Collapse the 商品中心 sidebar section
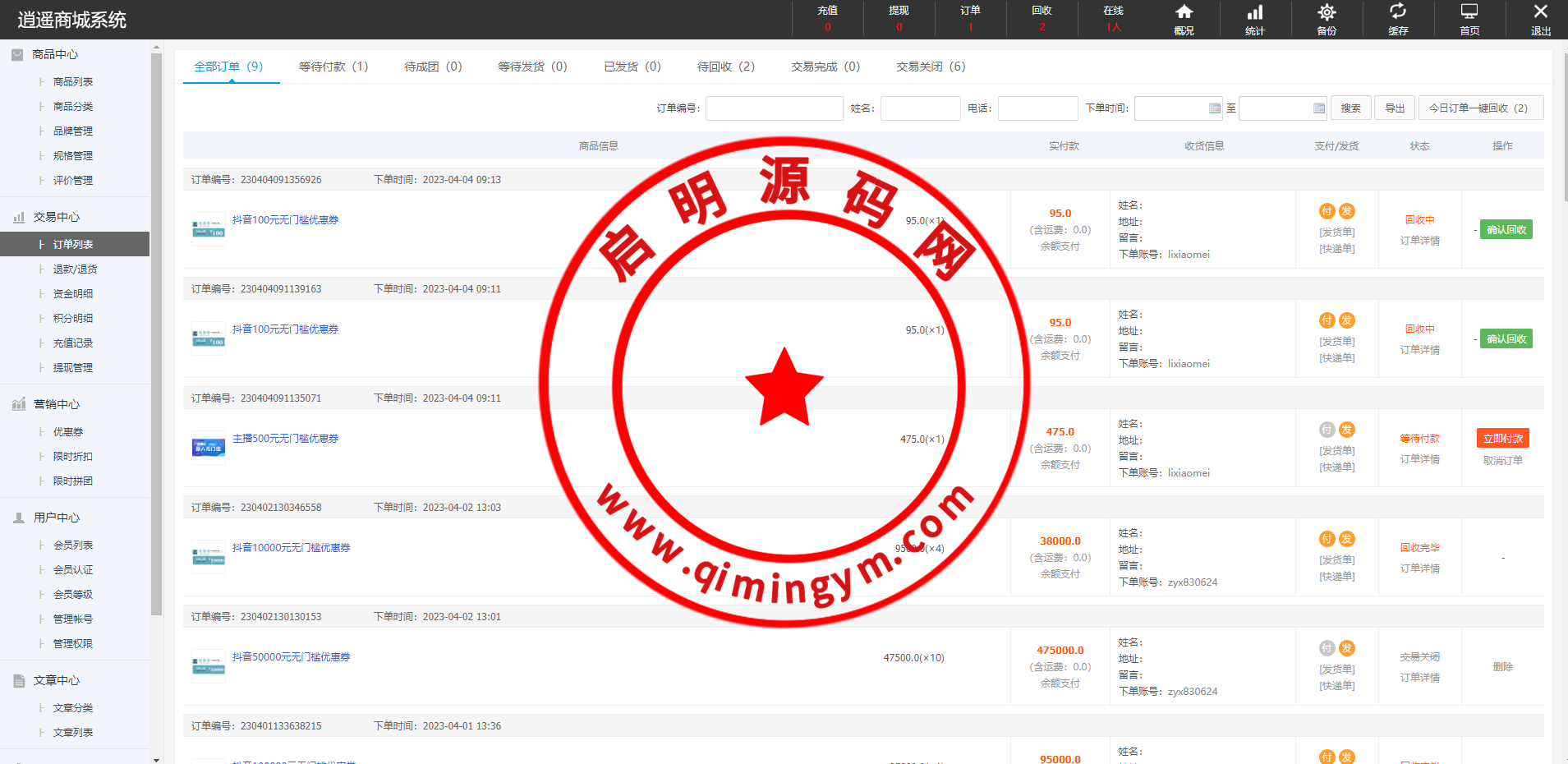This screenshot has height=764, width=1568. click(55, 54)
